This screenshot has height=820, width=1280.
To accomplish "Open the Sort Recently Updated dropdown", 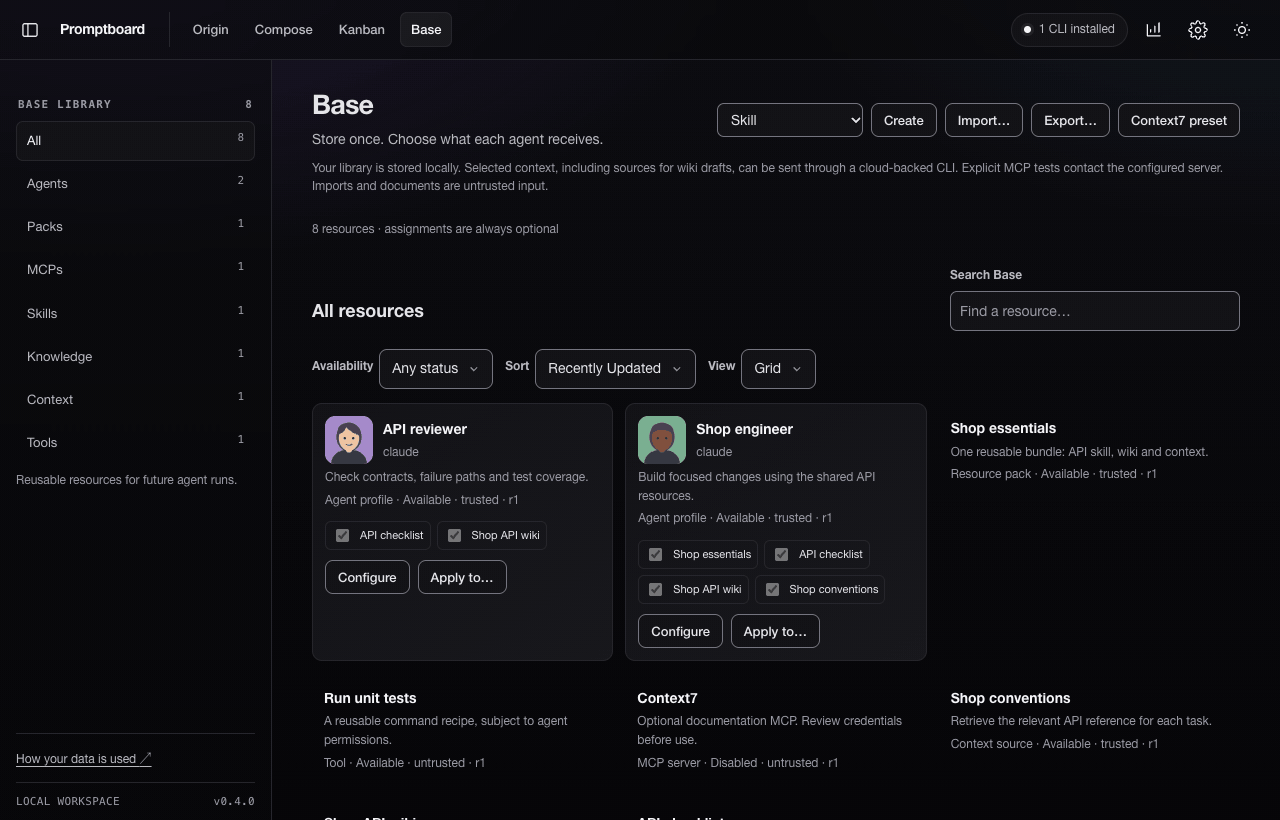I will pyautogui.click(x=615, y=369).
